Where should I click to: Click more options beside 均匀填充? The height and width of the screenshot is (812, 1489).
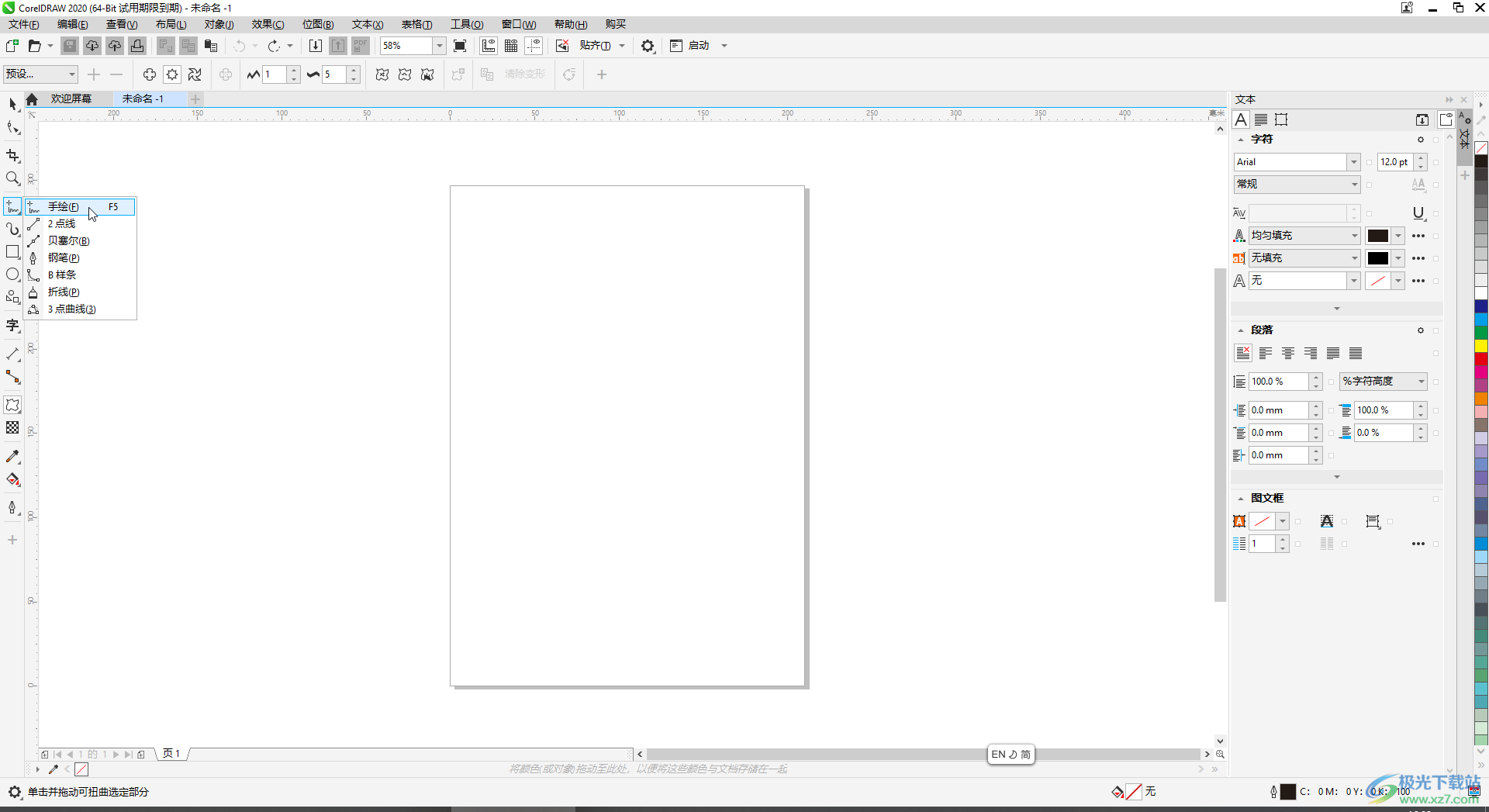tap(1418, 236)
